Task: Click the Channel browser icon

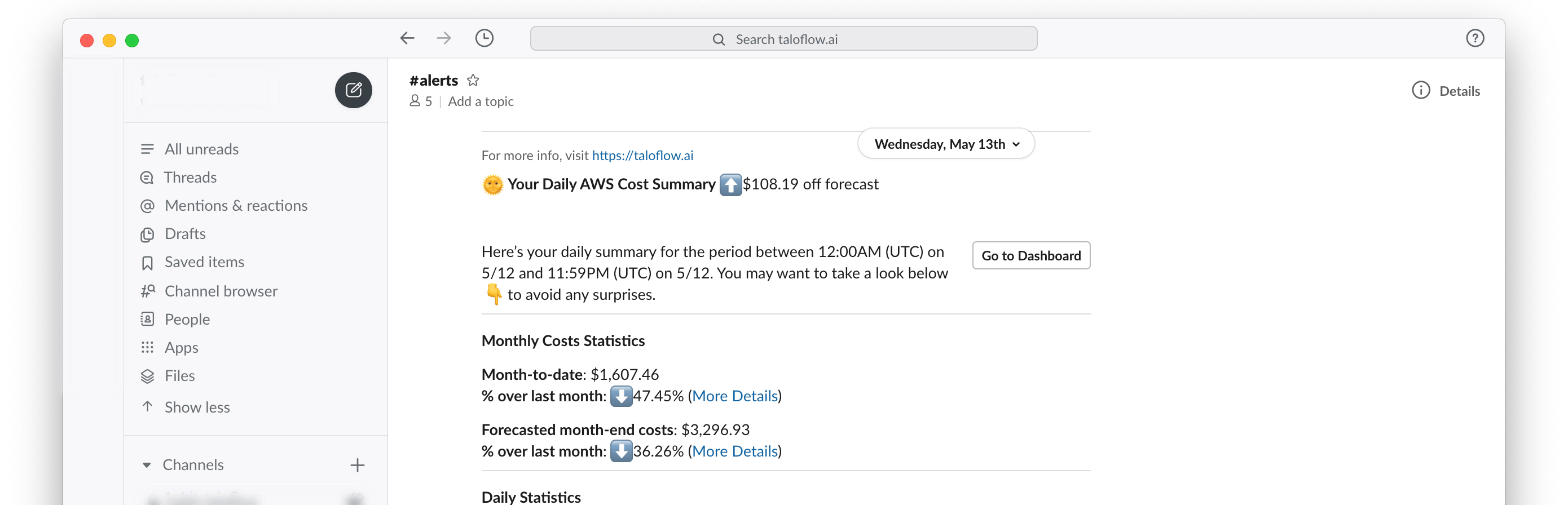Action: click(x=147, y=291)
